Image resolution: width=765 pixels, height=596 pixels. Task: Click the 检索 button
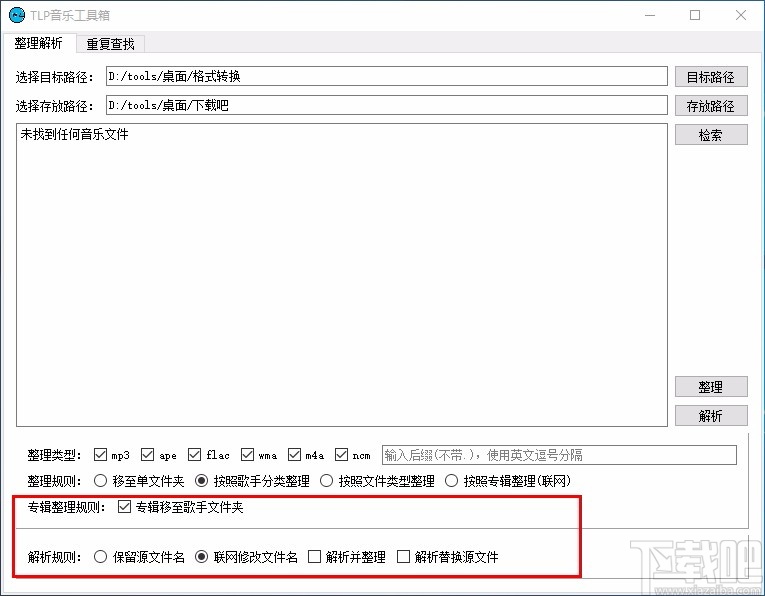[711, 135]
